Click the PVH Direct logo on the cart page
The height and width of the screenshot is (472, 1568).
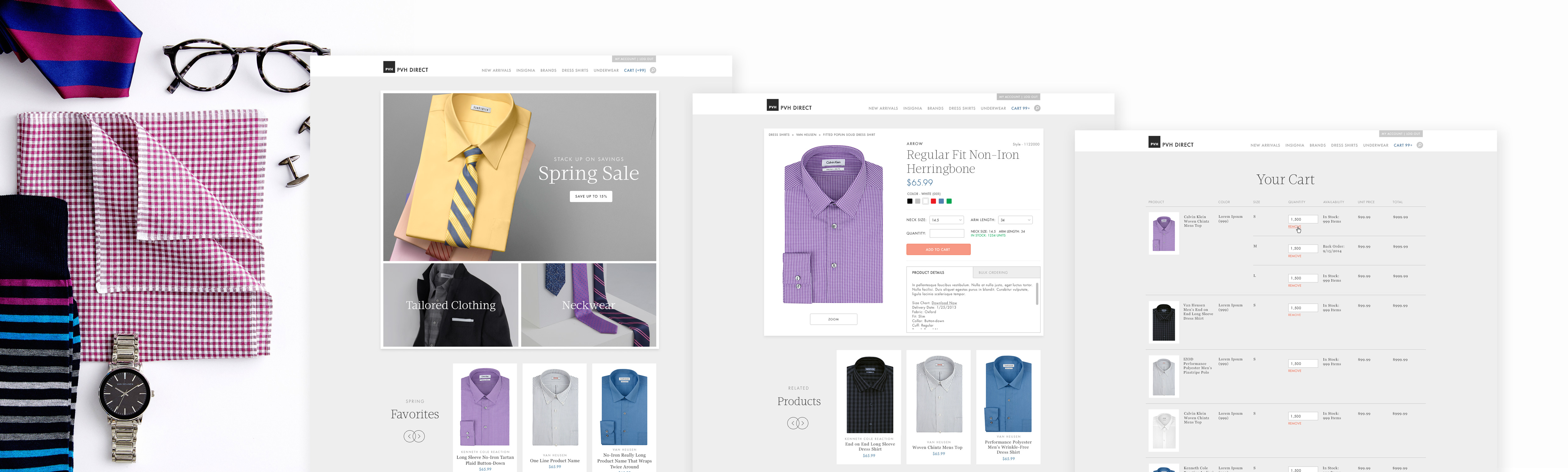point(1170,143)
